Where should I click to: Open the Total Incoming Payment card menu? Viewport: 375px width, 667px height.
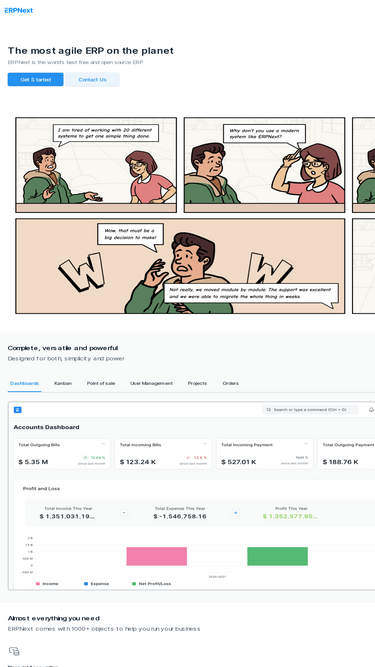point(306,444)
